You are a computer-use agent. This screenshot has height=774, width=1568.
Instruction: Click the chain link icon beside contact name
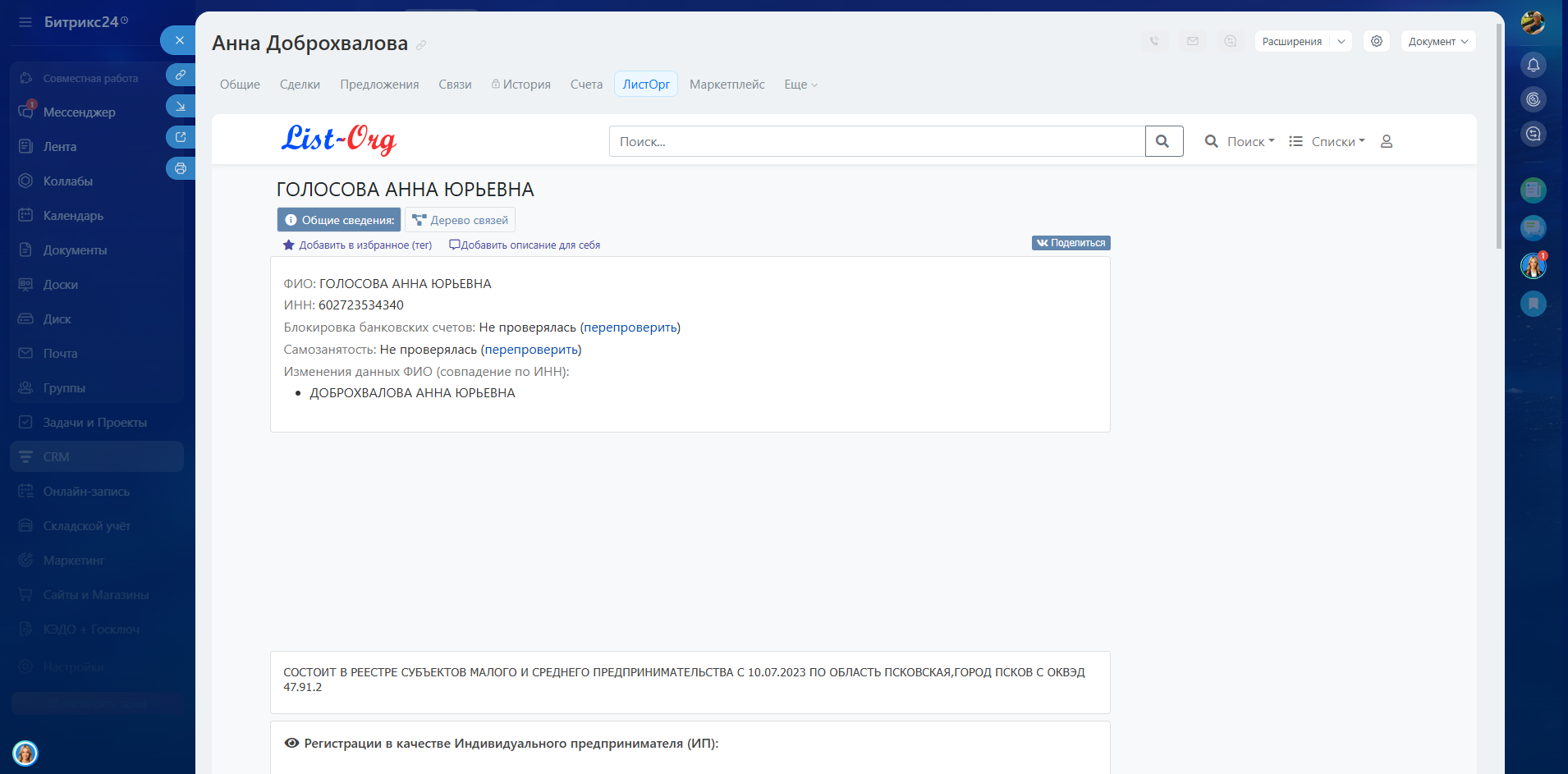pos(421,45)
